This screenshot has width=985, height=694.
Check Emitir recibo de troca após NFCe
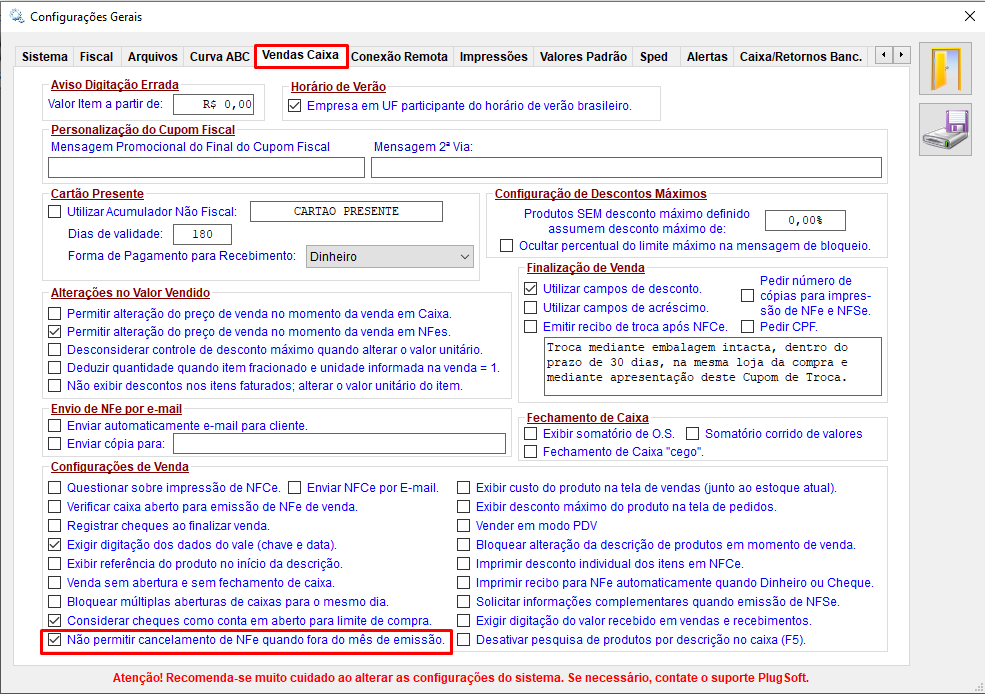click(531, 327)
